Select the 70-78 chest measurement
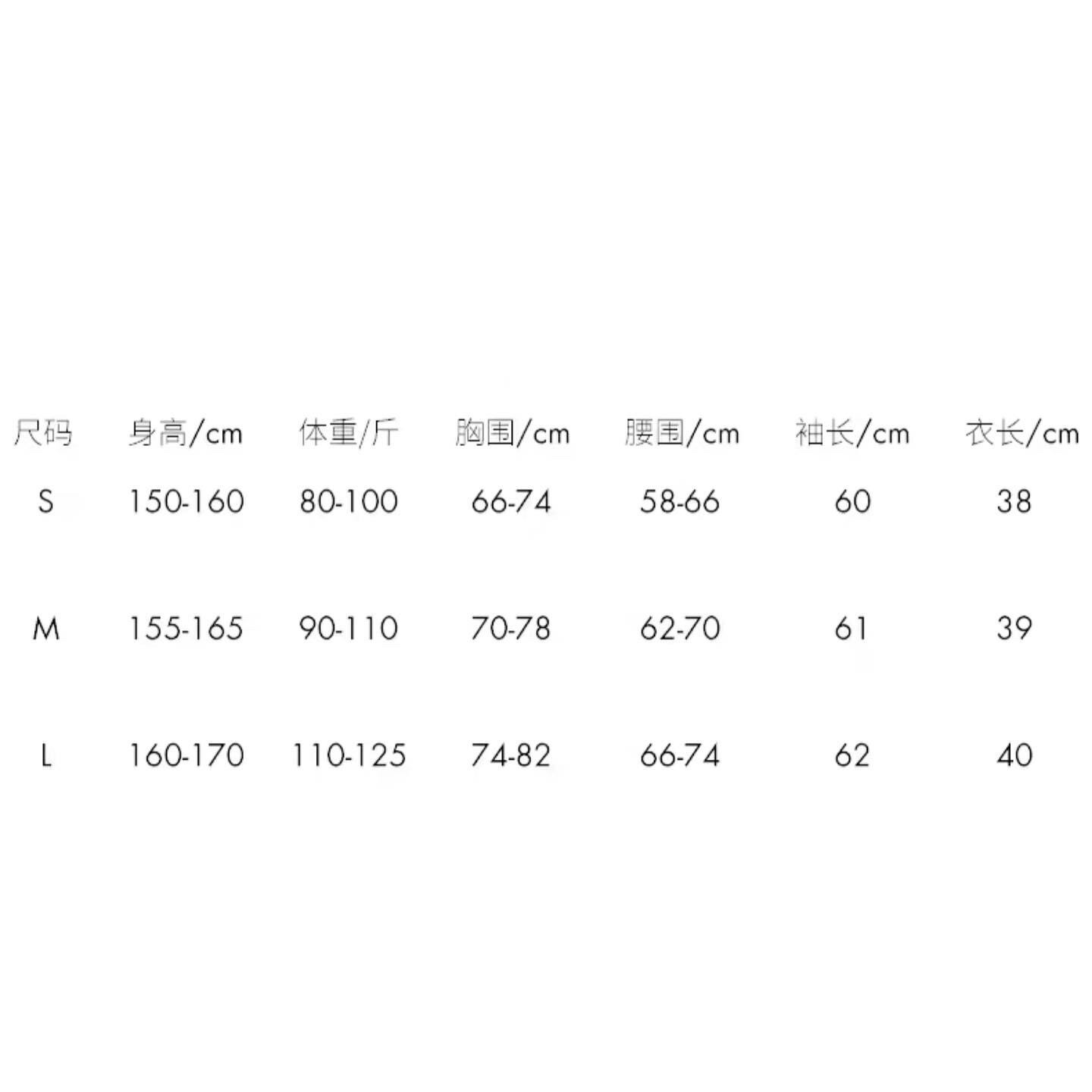 click(510, 628)
